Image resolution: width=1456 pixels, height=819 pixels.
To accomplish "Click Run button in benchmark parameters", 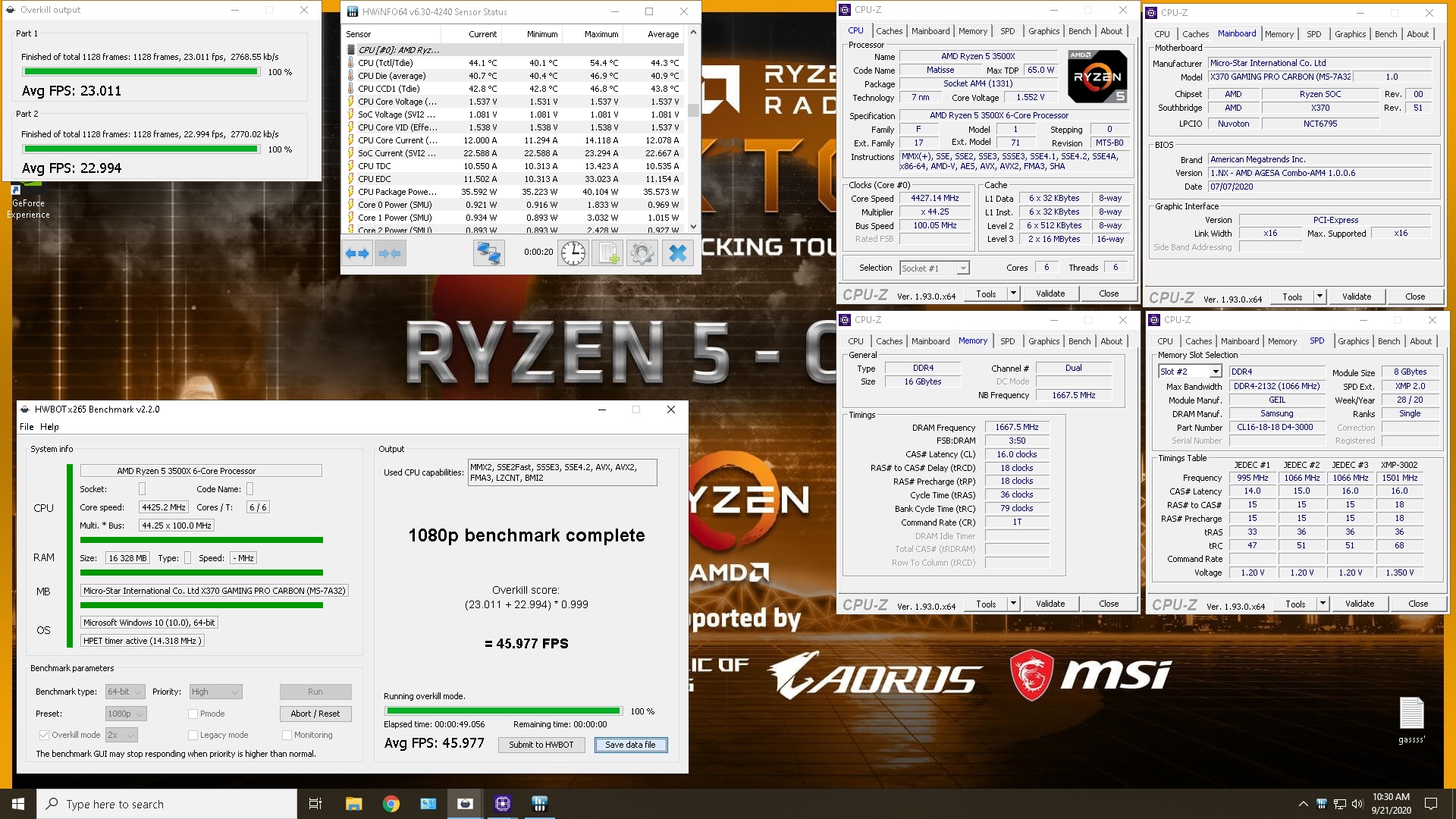I will coord(315,692).
